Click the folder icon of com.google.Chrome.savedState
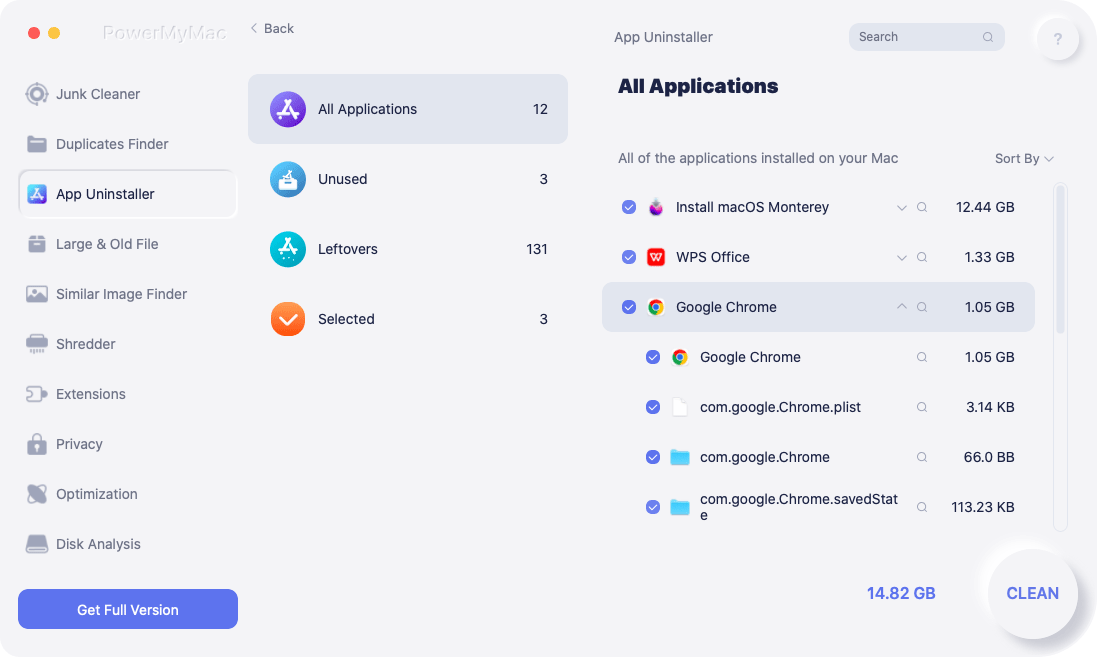1097x657 pixels. coord(679,507)
